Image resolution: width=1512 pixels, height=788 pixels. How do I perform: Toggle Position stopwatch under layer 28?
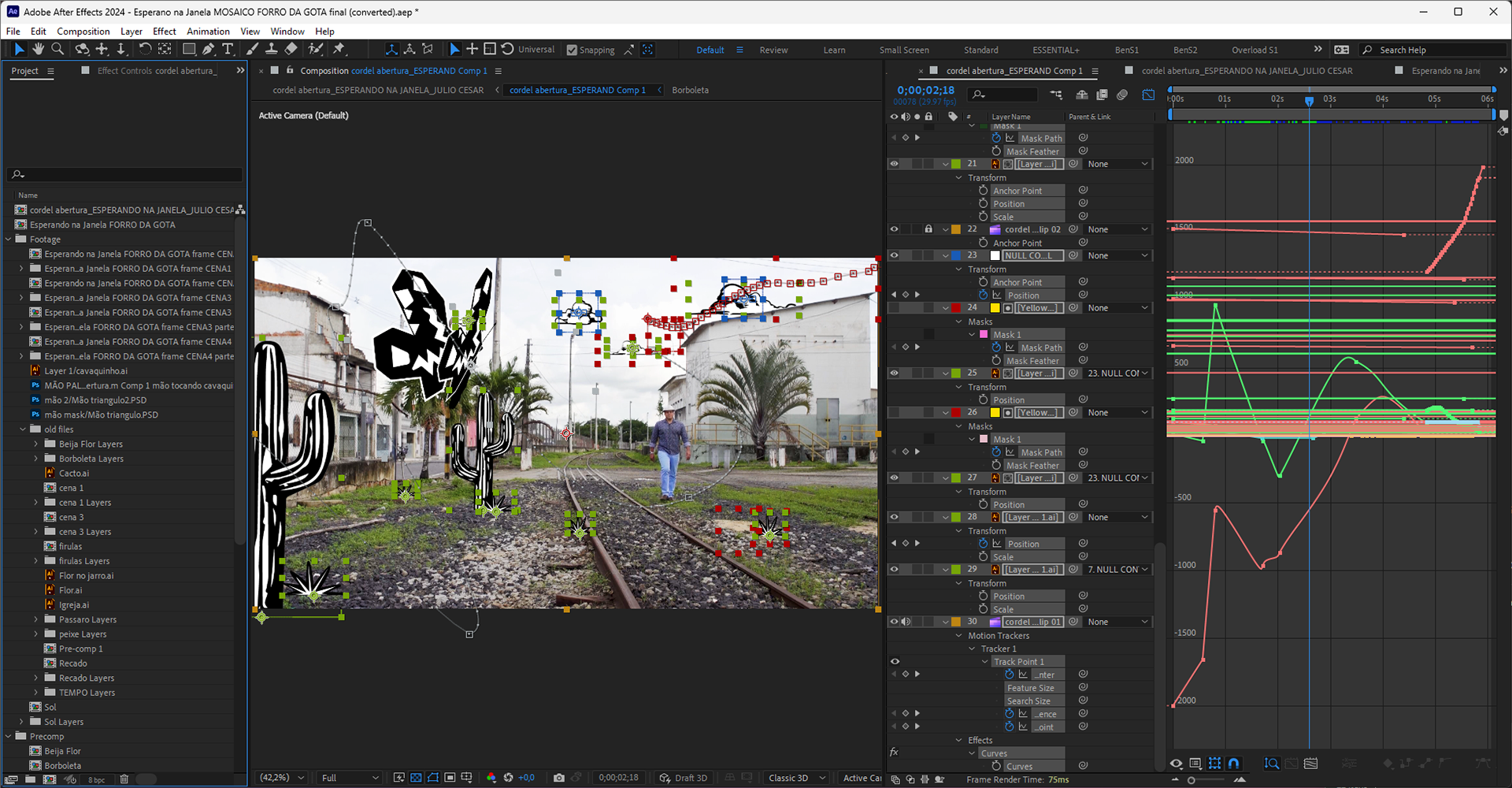(984, 544)
